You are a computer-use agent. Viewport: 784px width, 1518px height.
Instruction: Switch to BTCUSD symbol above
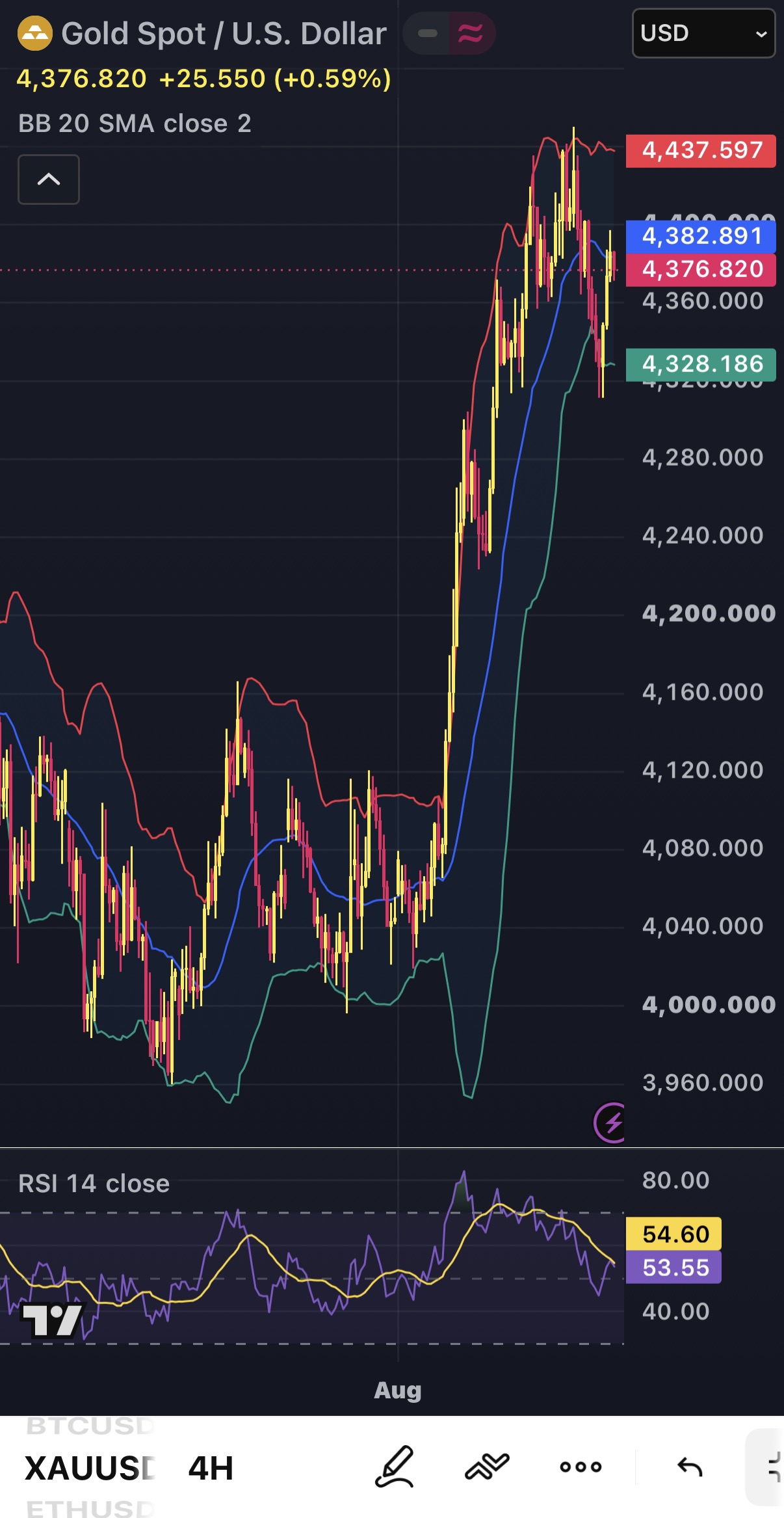coord(90,1426)
